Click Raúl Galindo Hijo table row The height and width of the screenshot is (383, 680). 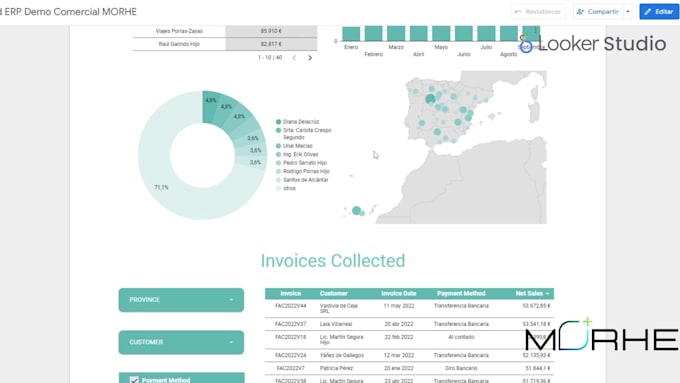click(x=225, y=44)
